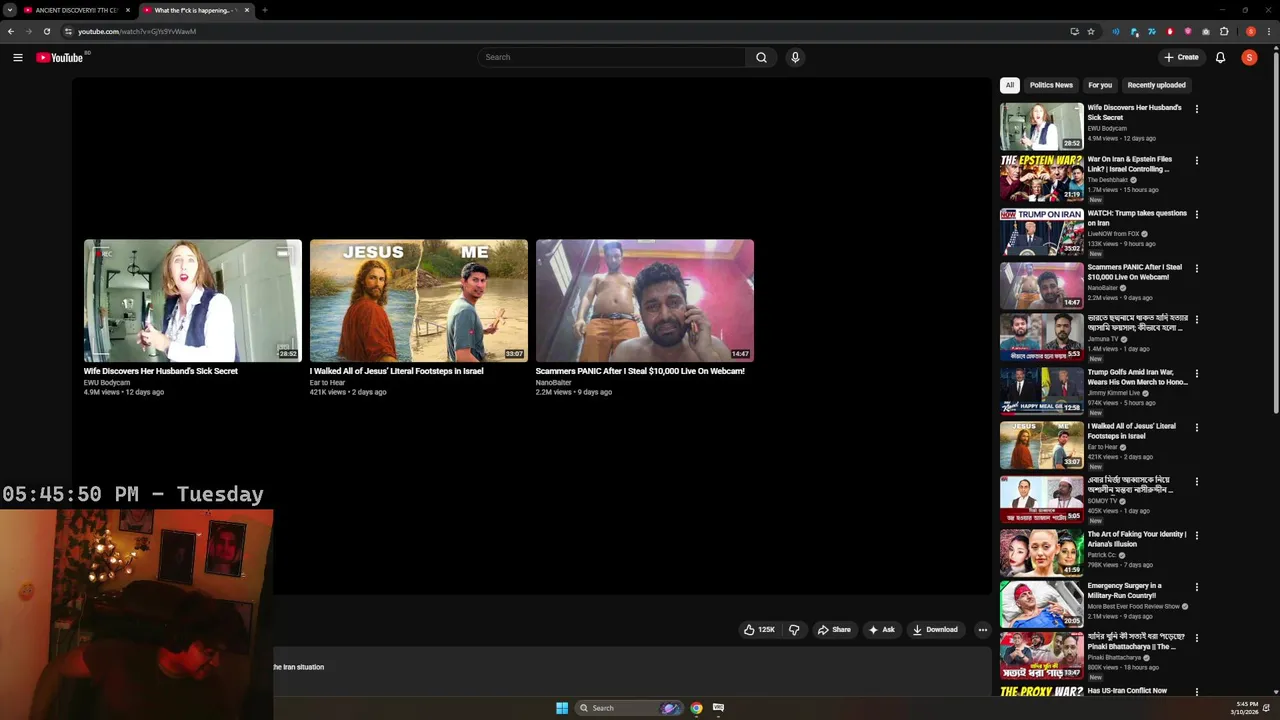Open Has US-Iran Conflict Now sidebar video
The image size is (1280, 720).
coord(1128,691)
